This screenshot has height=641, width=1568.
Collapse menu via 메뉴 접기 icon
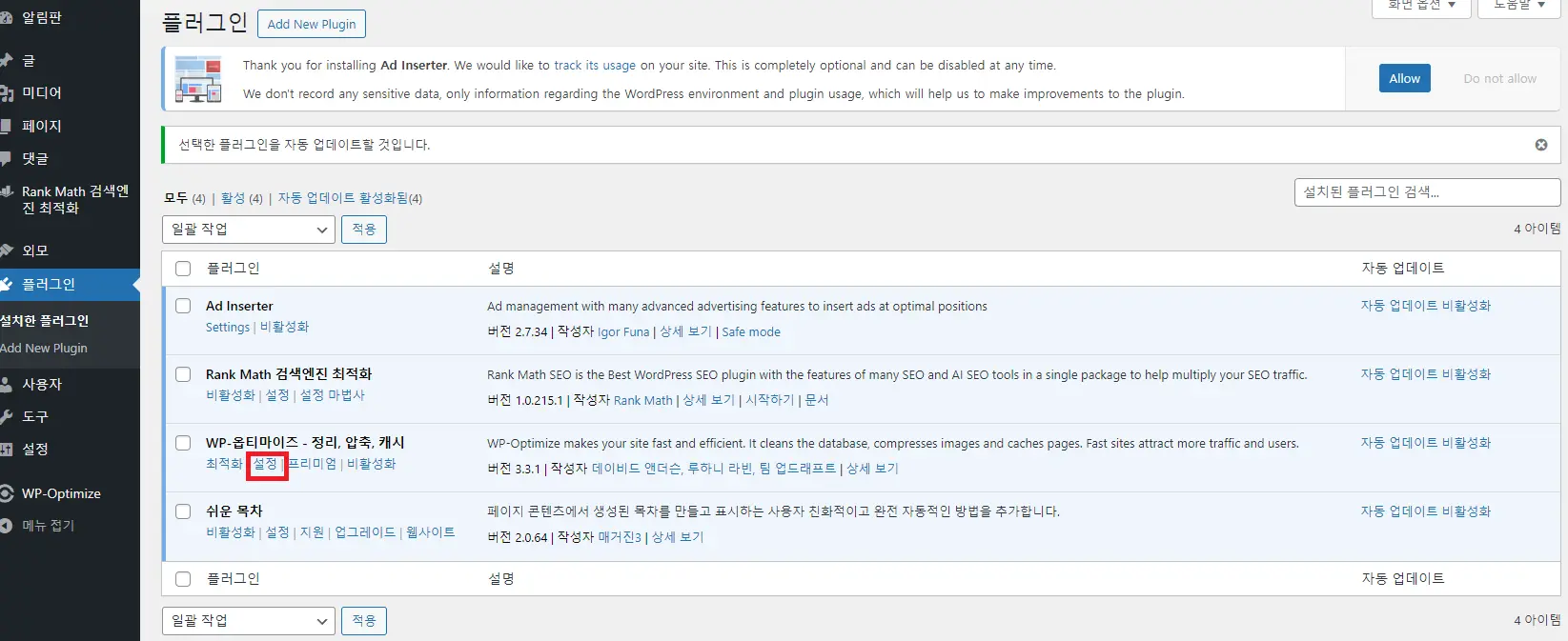tap(6, 525)
